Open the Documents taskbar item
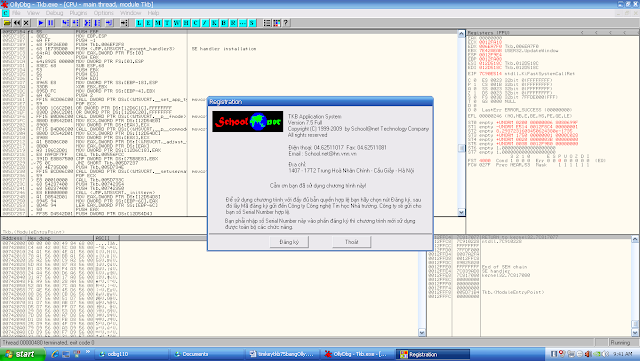The width and height of the screenshot is (640, 361). (x=206, y=354)
